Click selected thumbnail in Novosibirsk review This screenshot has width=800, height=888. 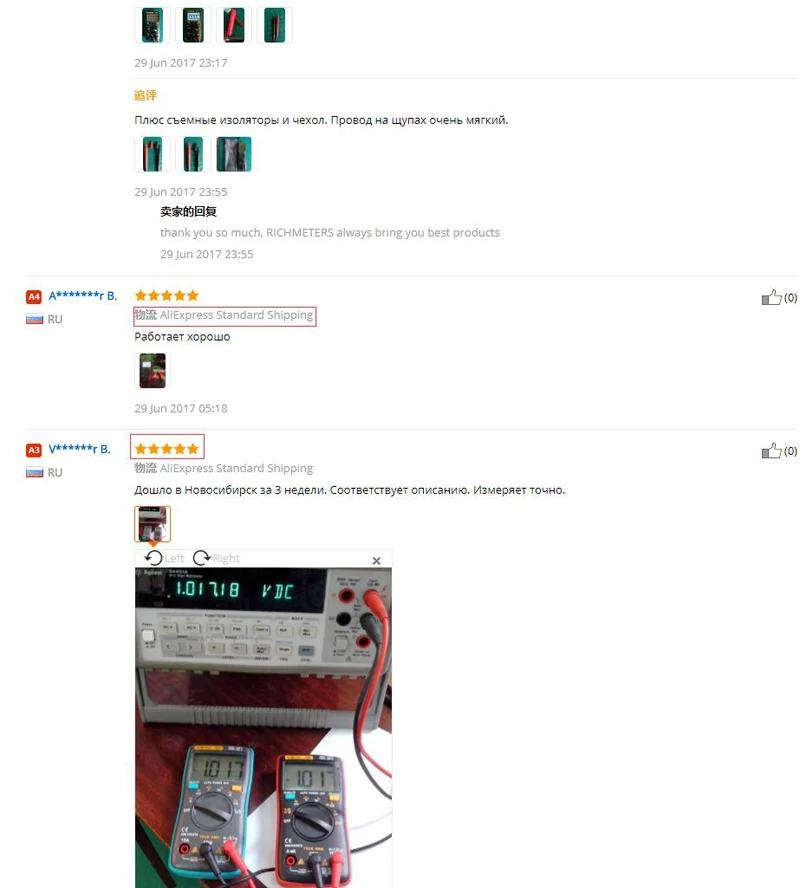point(152,524)
